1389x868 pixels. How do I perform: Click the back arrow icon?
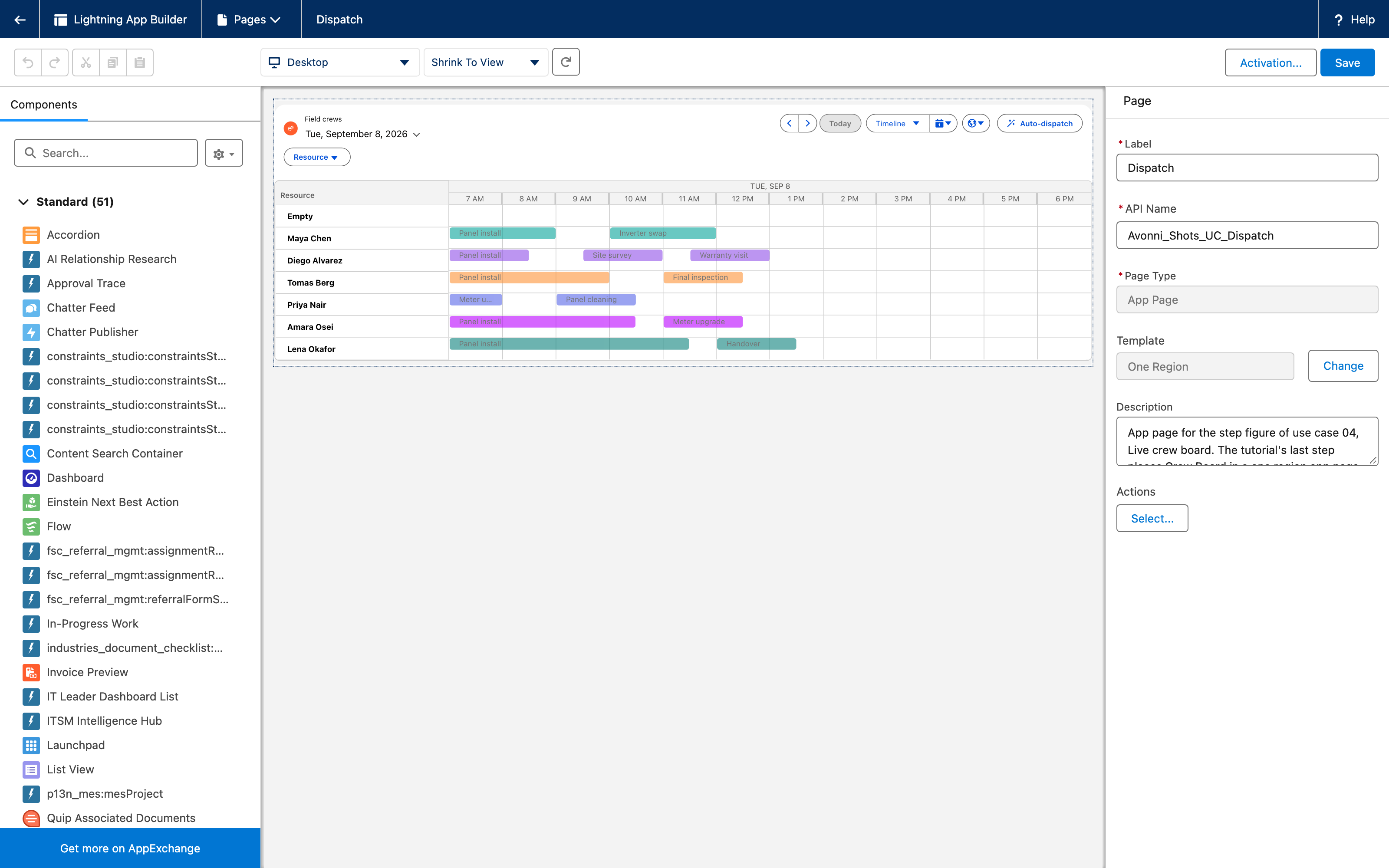(20, 20)
